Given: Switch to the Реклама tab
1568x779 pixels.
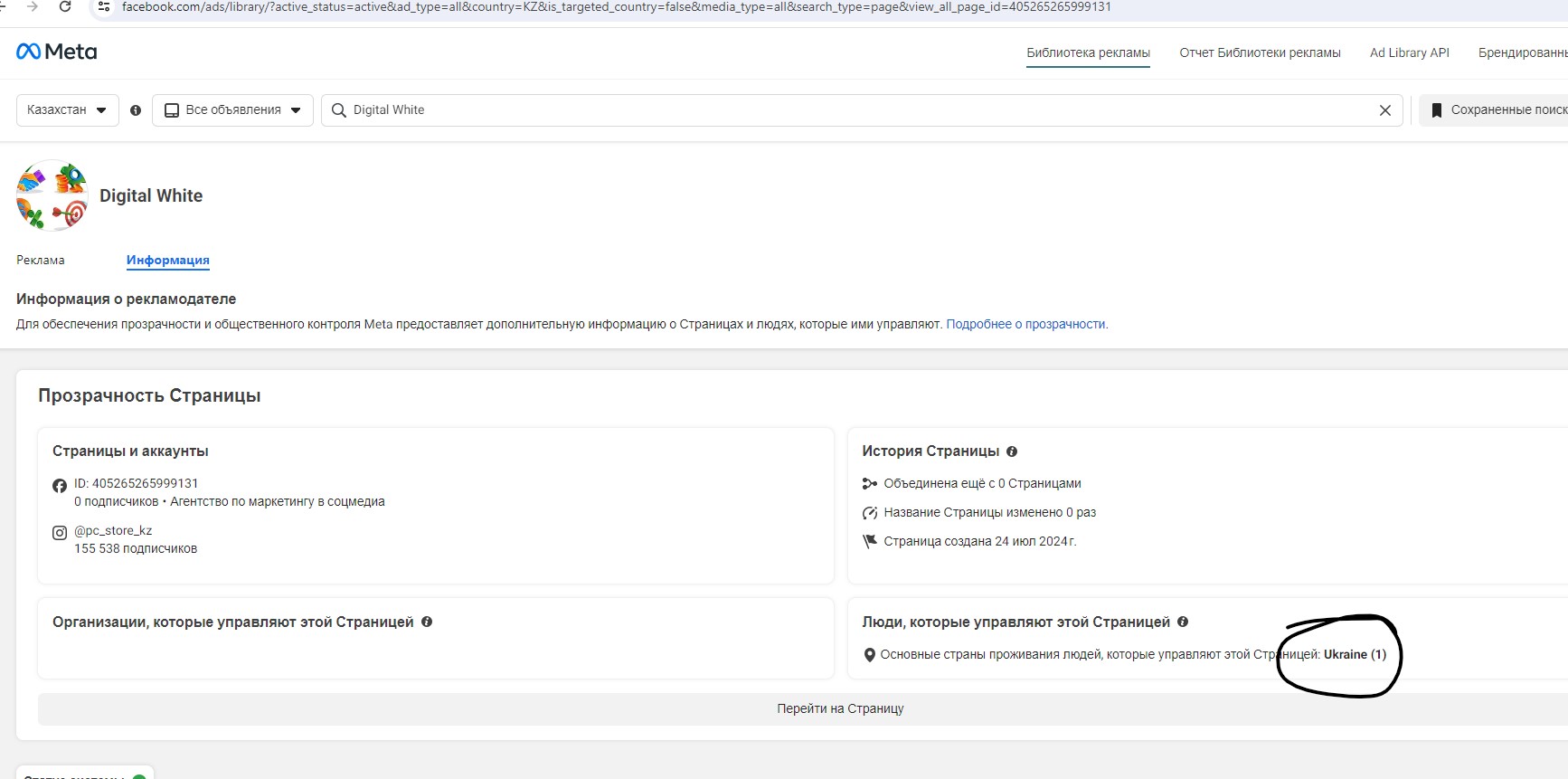Looking at the screenshot, I should tap(41, 261).
